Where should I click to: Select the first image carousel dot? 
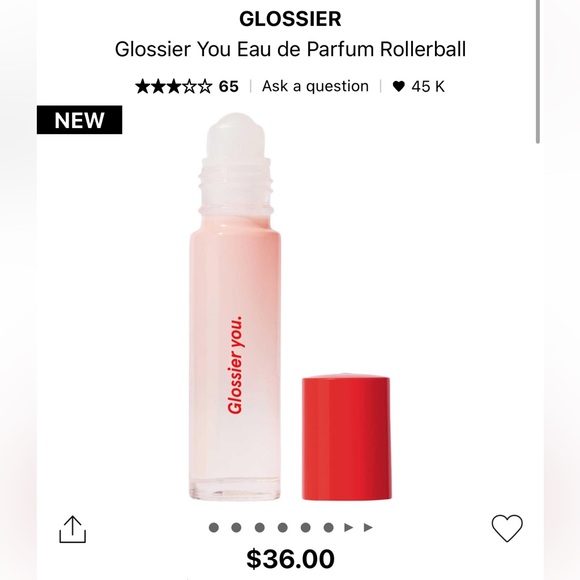[x=213, y=527]
